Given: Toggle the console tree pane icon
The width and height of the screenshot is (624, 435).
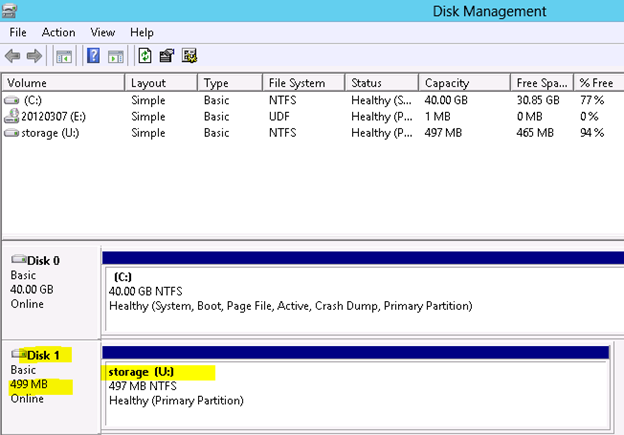Looking at the screenshot, I should (x=64, y=56).
